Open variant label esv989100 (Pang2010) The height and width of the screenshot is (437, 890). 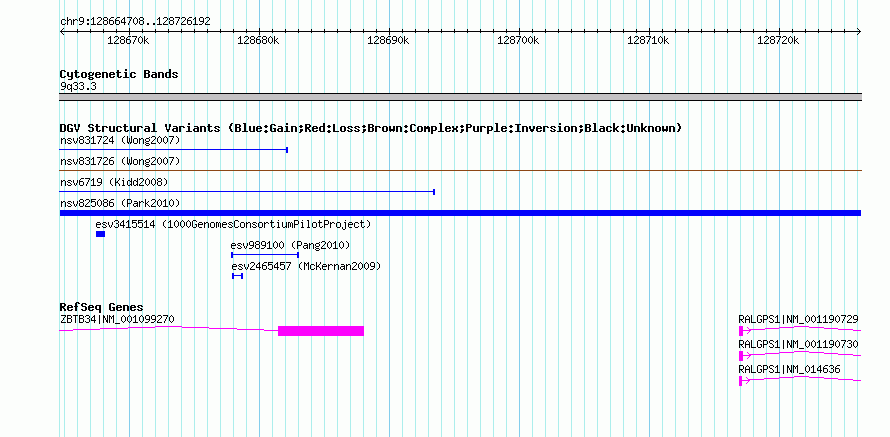click(290, 245)
